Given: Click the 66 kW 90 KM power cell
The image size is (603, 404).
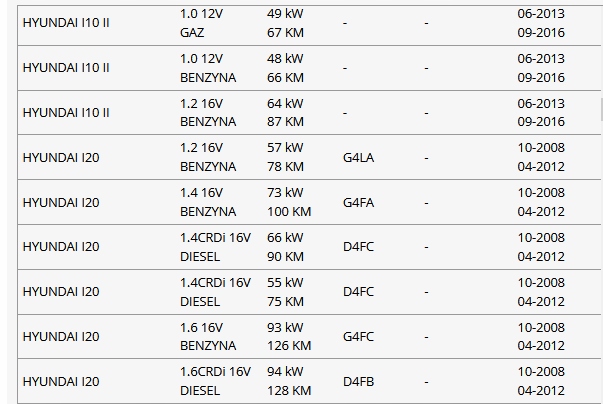Looking at the screenshot, I should 285,247.
